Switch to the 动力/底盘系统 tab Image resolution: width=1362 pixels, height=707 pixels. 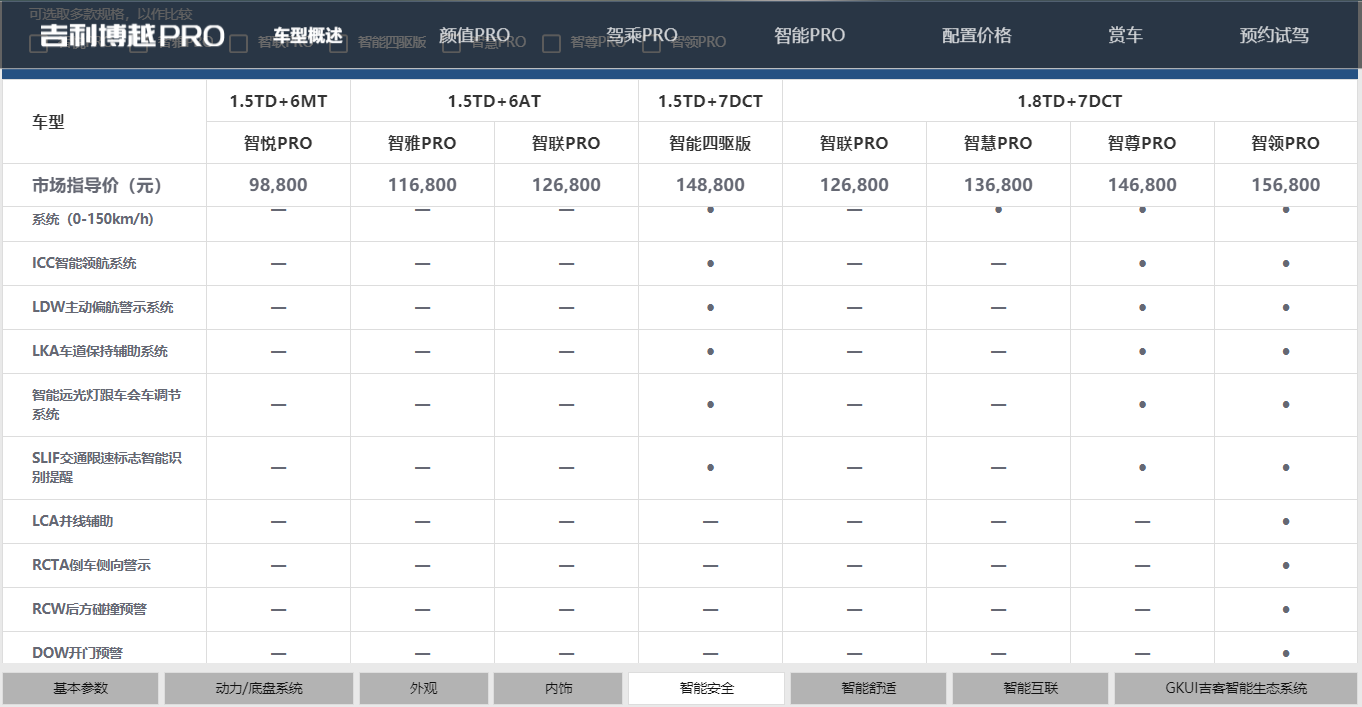click(x=259, y=688)
